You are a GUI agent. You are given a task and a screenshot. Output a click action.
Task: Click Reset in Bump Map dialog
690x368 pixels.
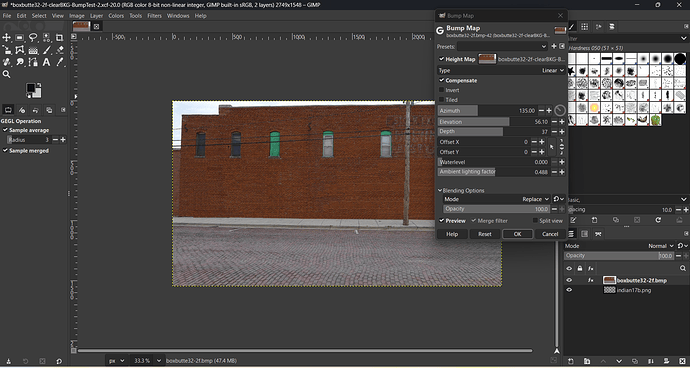485,234
